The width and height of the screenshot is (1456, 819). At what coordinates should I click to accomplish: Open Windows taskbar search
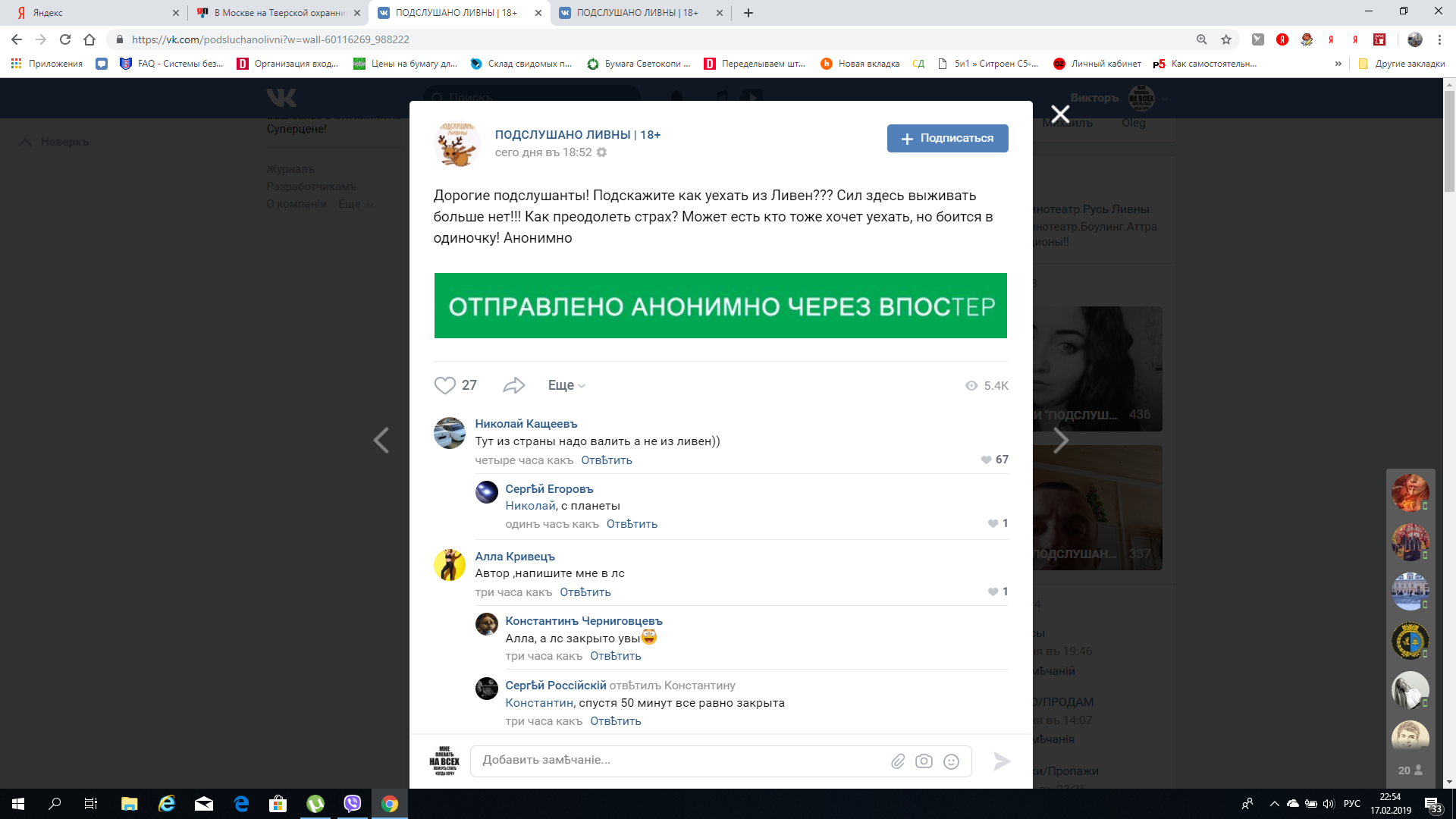pos(55,804)
